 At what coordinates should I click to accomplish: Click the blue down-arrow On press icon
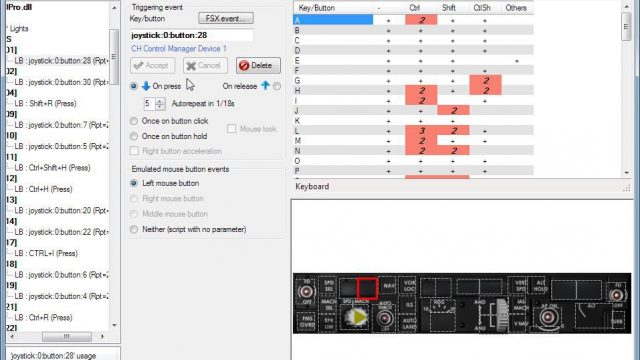point(146,86)
